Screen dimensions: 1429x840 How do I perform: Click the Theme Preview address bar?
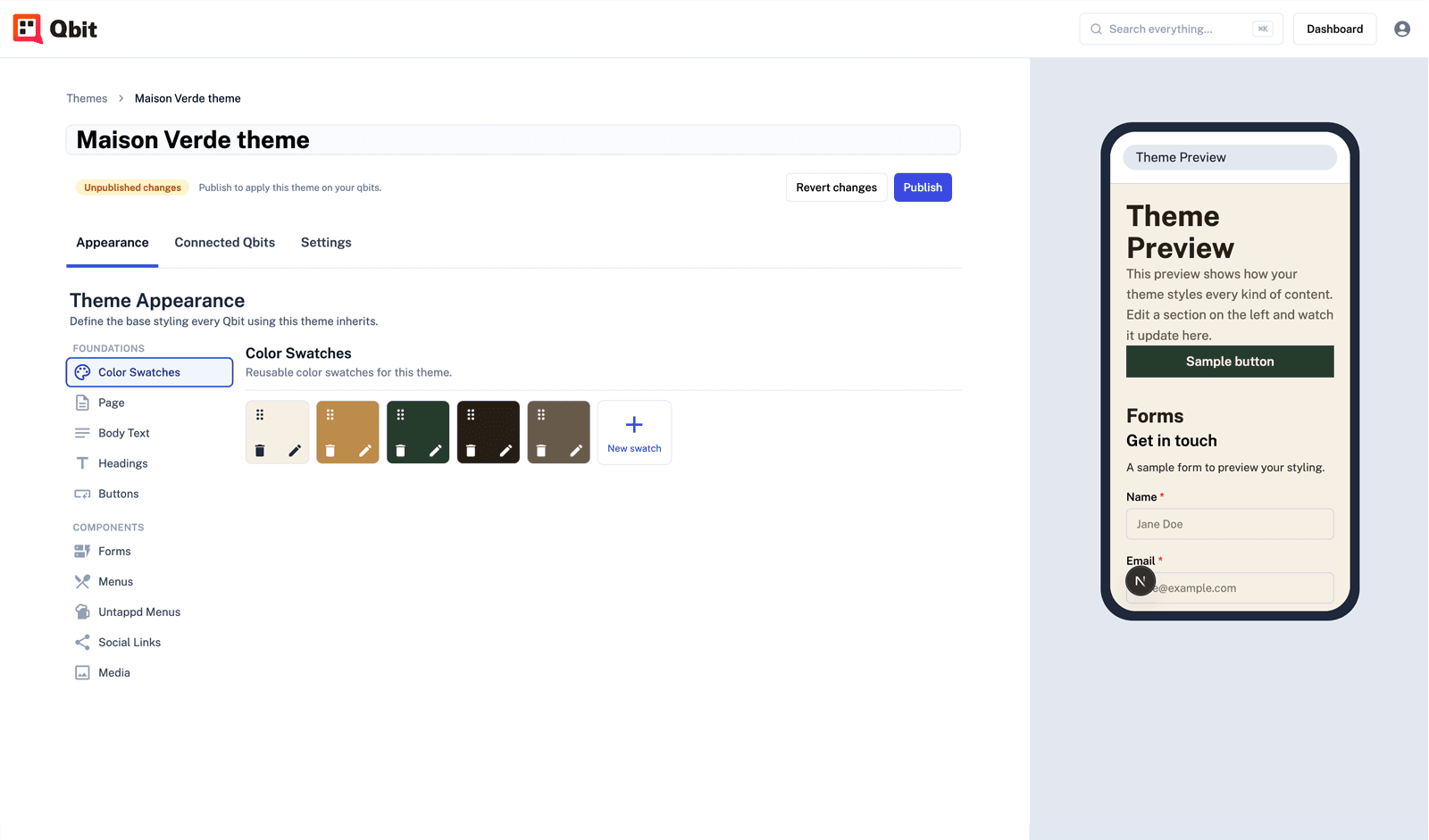[1230, 157]
